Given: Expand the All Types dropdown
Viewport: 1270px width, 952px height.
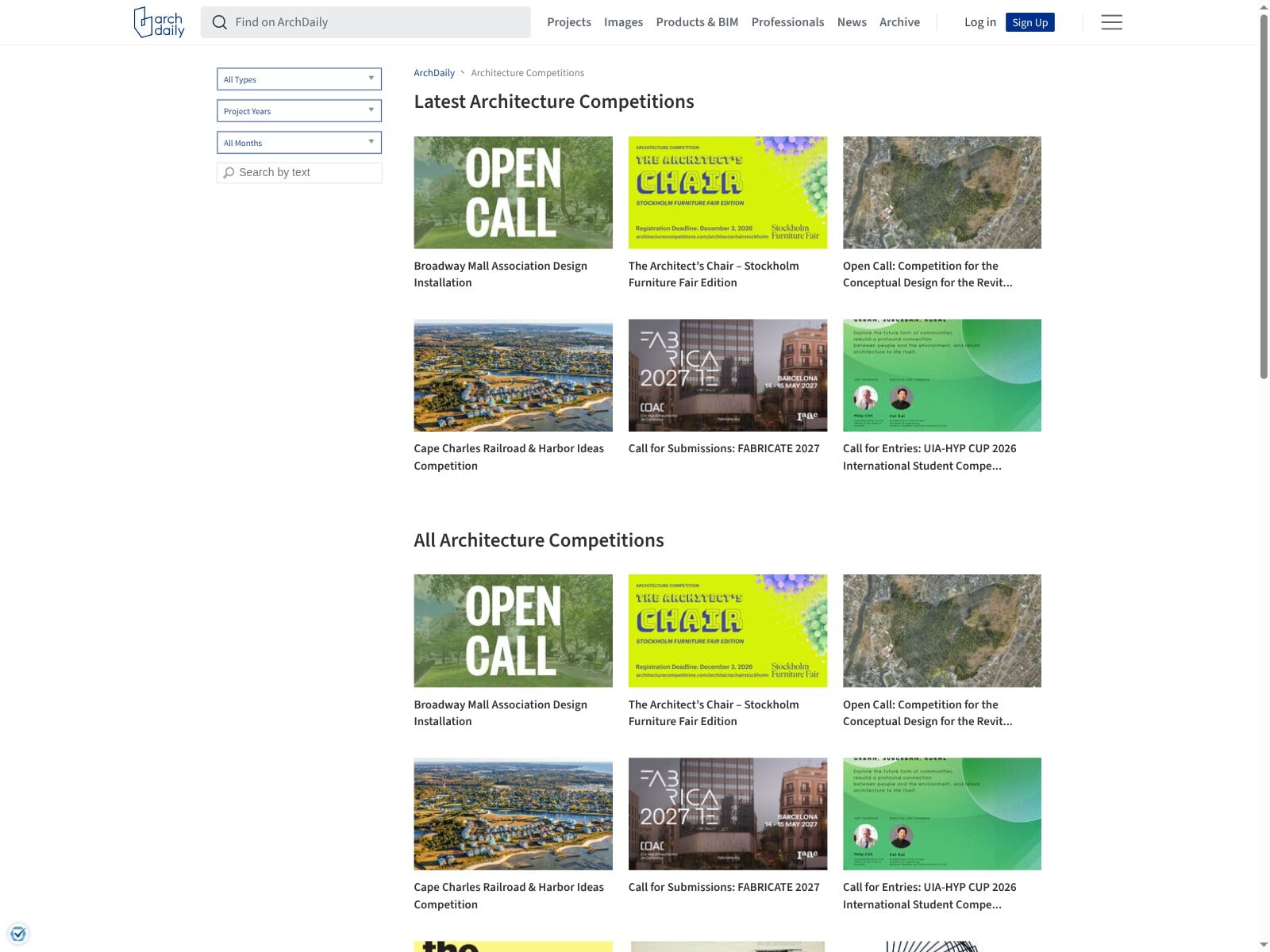Looking at the screenshot, I should tap(299, 79).
